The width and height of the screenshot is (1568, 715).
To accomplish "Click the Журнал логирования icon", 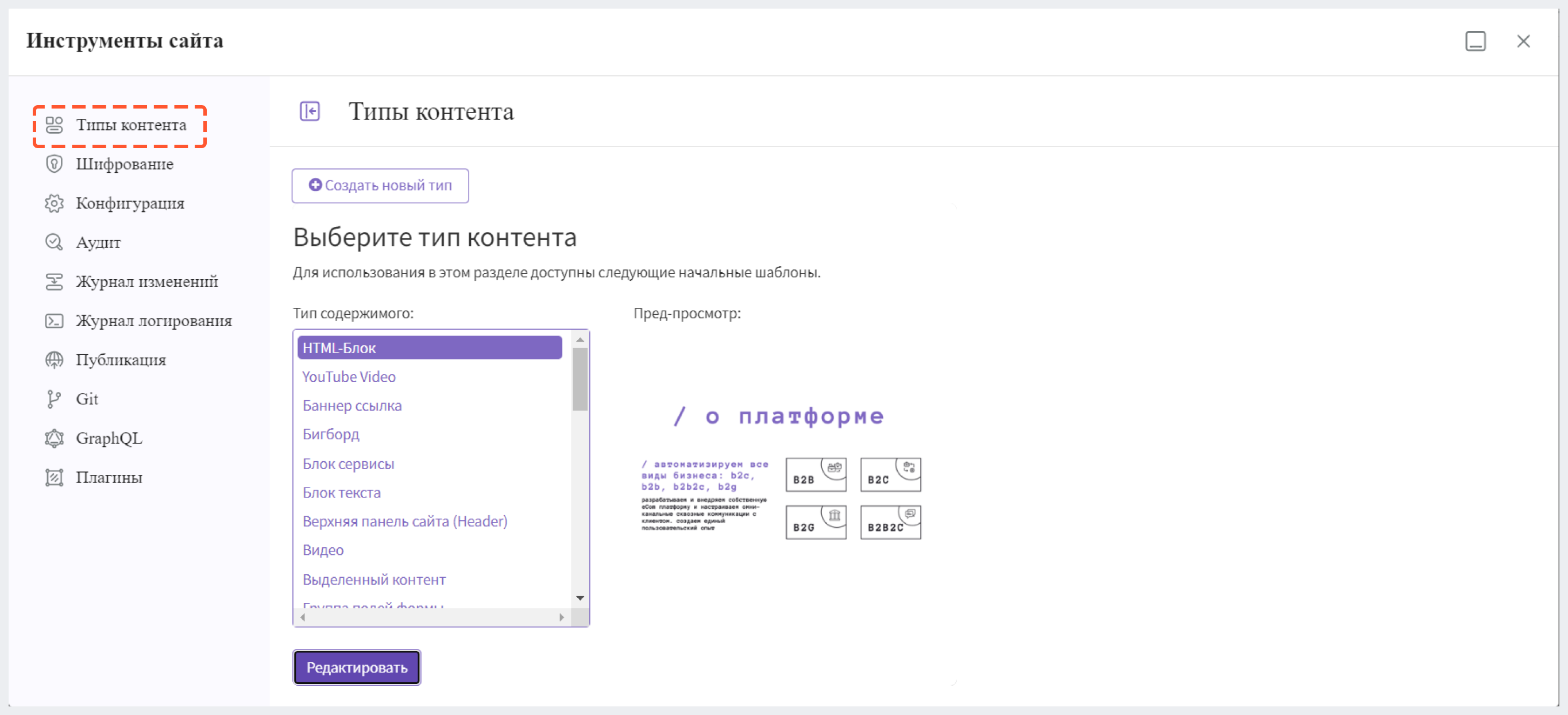I will [55, 320].
